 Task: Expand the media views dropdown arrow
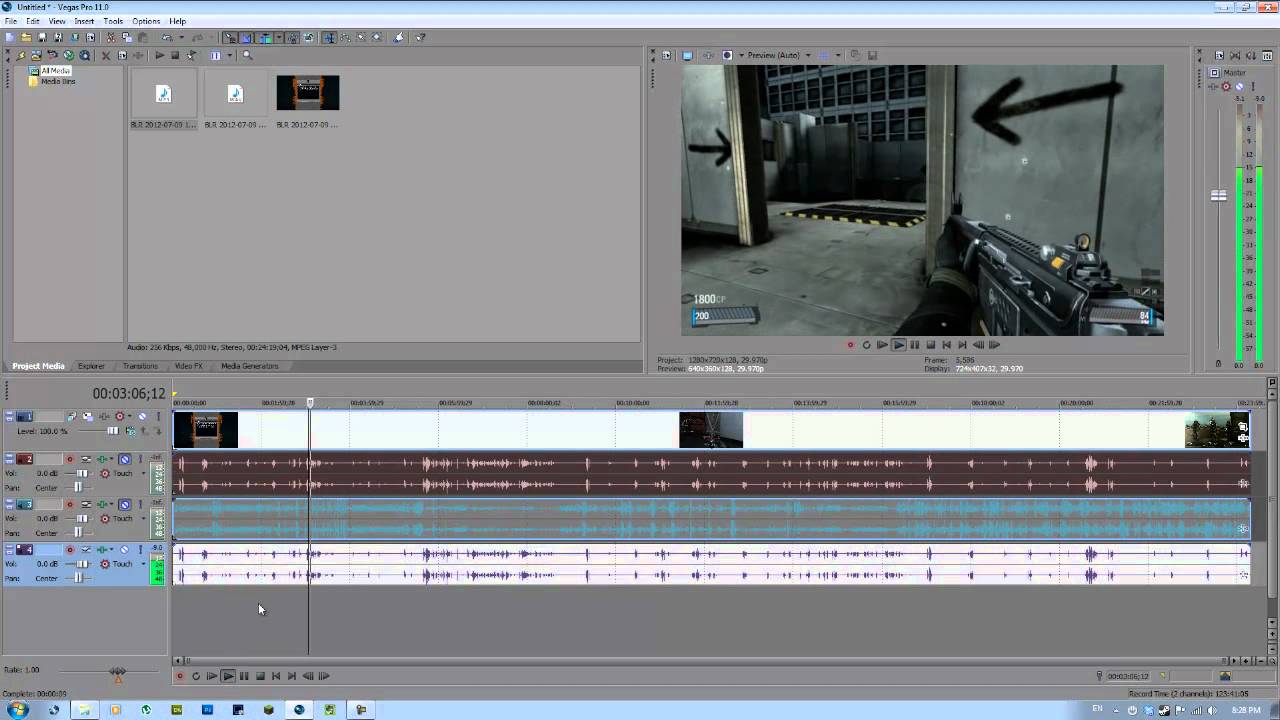(x=229, y=56)
